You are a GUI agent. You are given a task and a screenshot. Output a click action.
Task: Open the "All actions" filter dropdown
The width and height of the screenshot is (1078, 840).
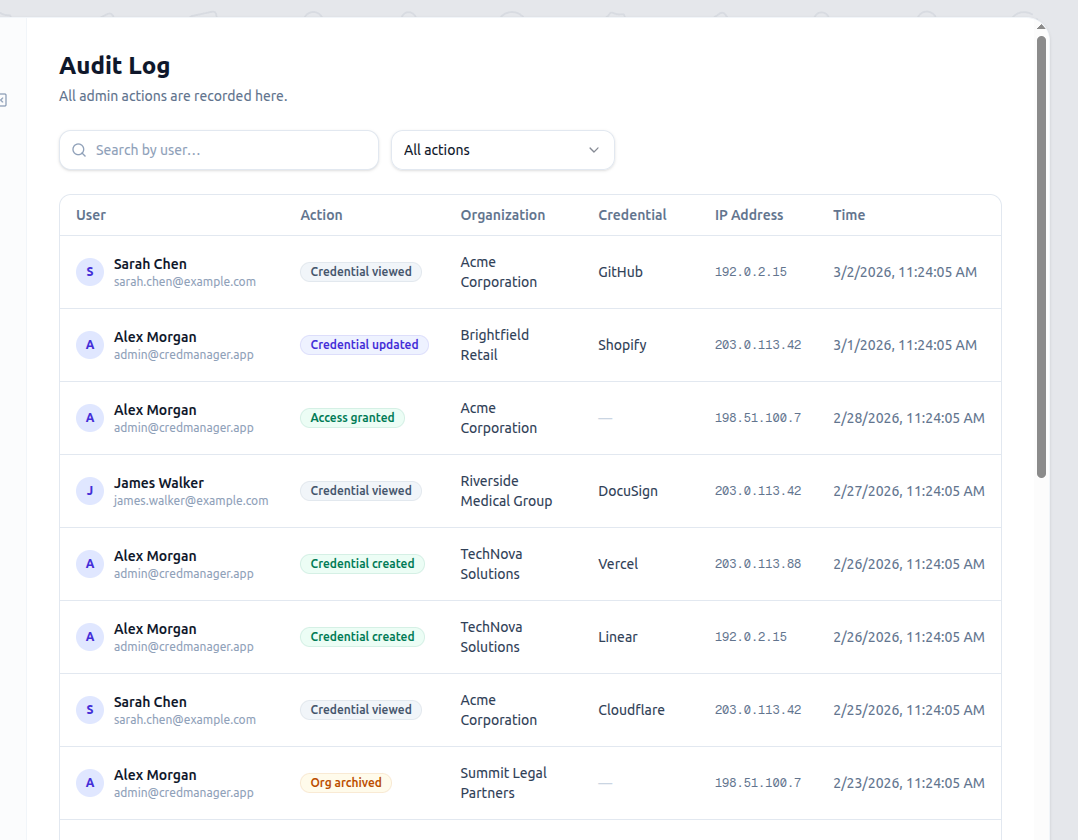(502, 150)
